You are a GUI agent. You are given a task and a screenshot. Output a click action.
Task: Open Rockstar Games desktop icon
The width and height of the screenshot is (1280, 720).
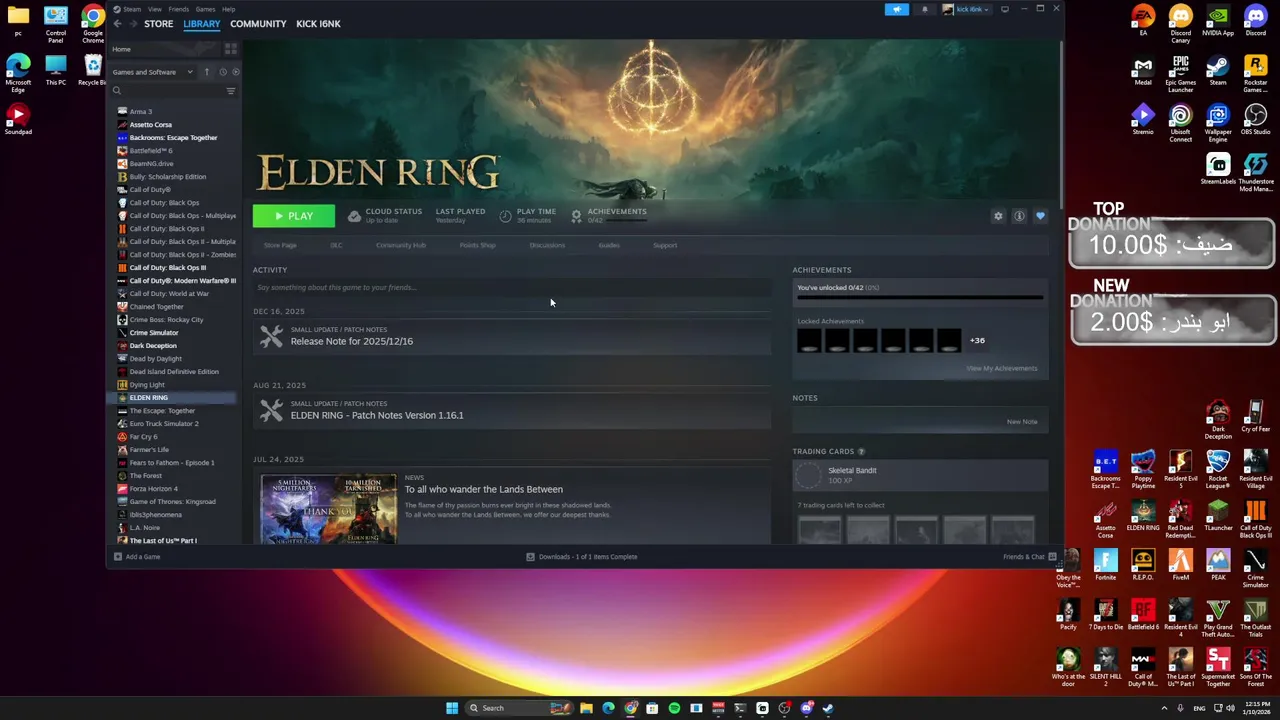click(x=1255, y=73)
